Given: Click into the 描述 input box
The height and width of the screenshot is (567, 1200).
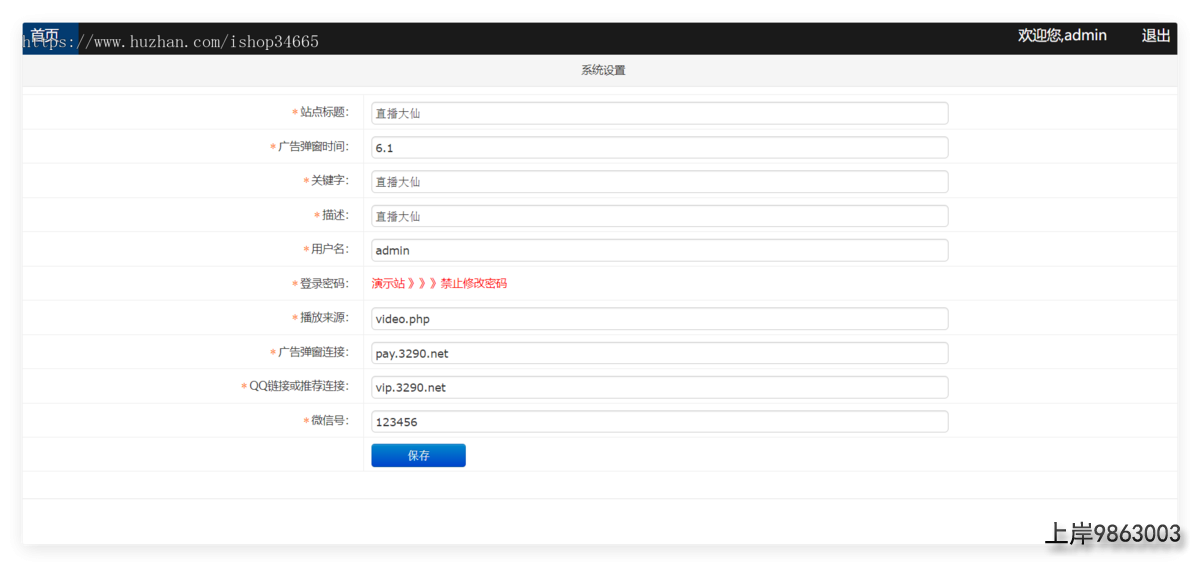Looking at the screenshot, I should [x=659, y=216].
